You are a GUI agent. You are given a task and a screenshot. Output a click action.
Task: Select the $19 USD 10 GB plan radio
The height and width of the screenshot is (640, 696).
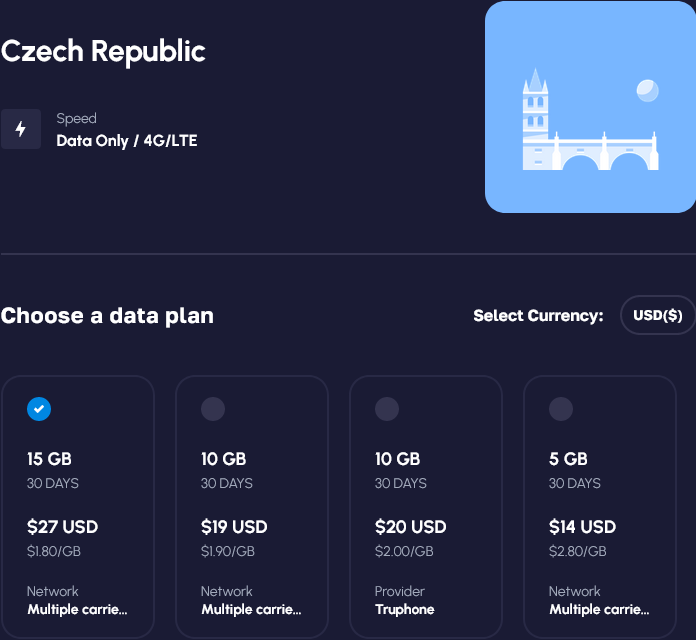(213, 408)
